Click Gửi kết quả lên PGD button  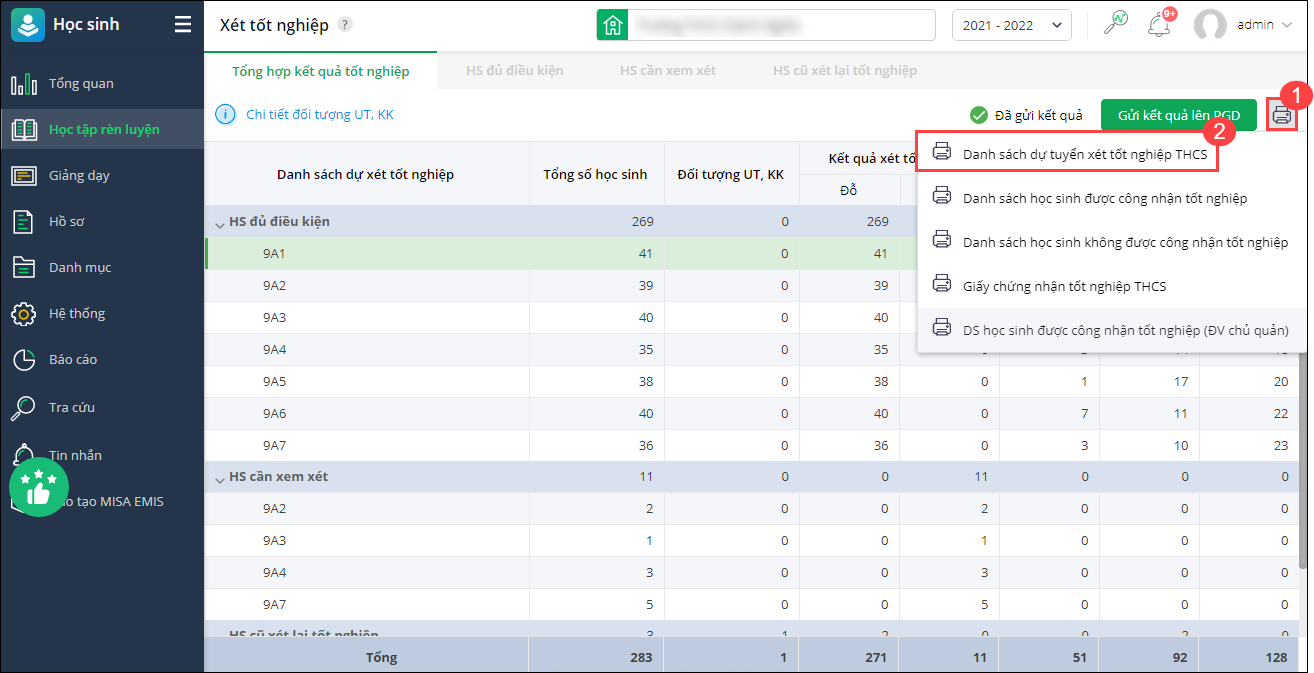1178,116
